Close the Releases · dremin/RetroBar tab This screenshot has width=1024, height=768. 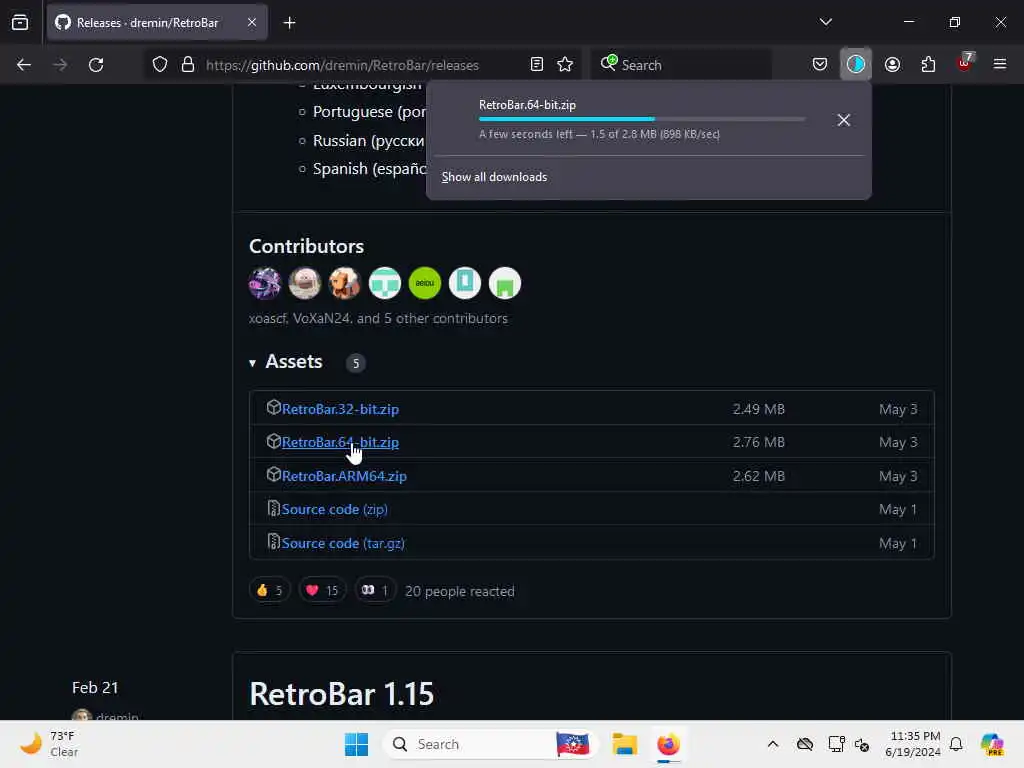click(x=252, y=23)
